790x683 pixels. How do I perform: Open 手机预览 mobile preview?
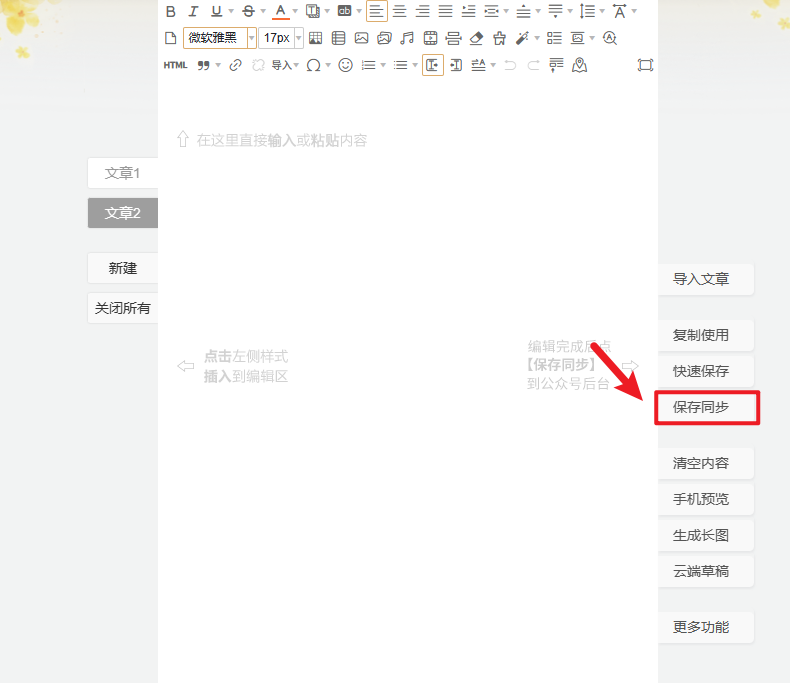coord(706,499)
